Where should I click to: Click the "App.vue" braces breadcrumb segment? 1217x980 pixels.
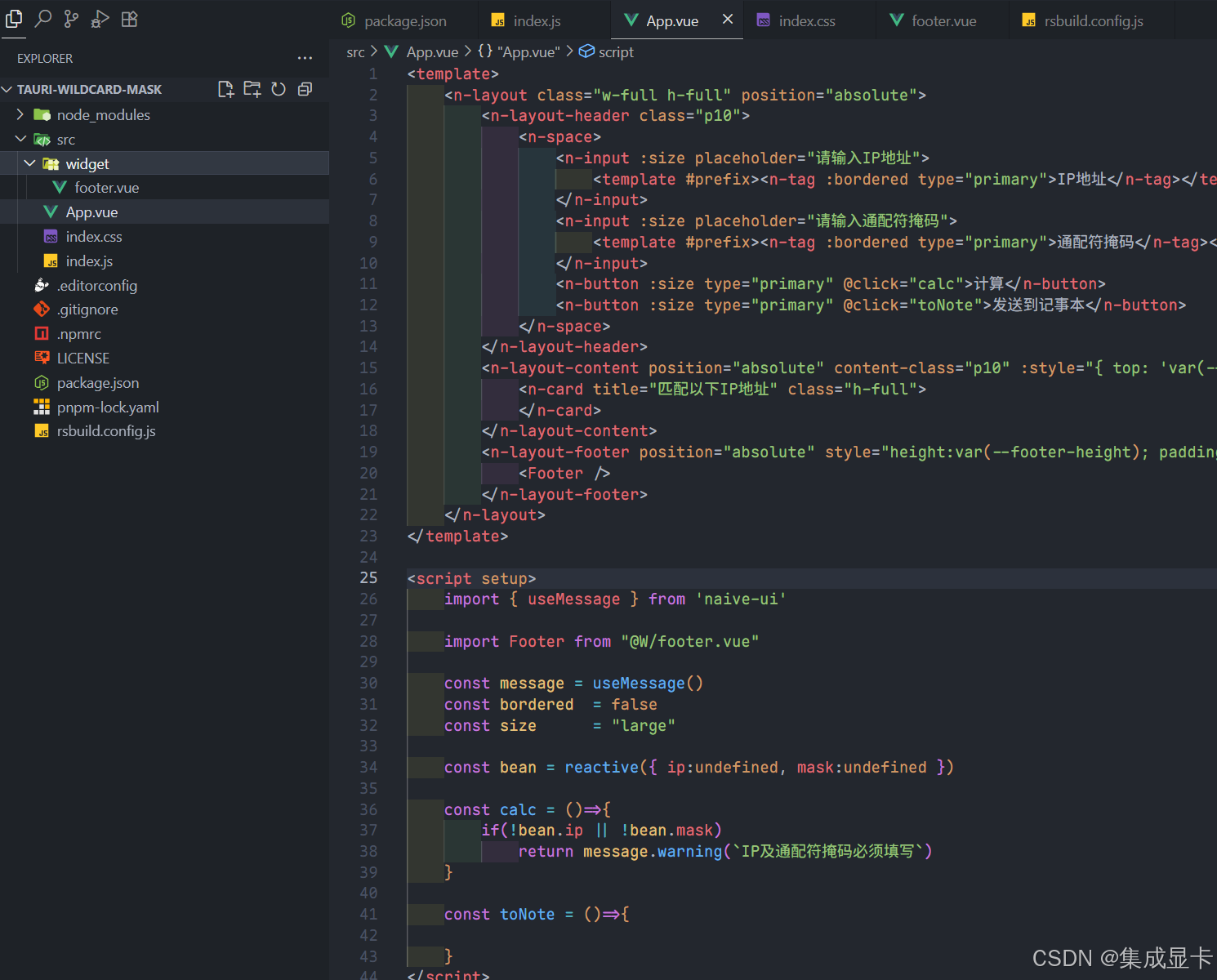click(x=519, y=51)
